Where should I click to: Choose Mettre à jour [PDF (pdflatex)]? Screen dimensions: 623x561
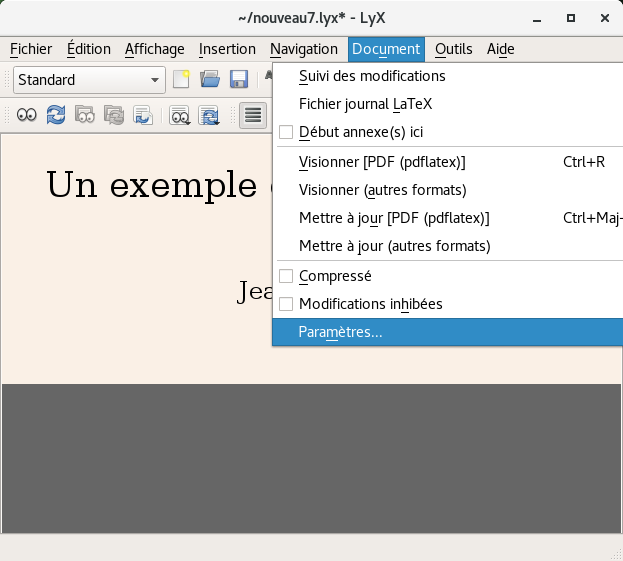pos(448,218)
